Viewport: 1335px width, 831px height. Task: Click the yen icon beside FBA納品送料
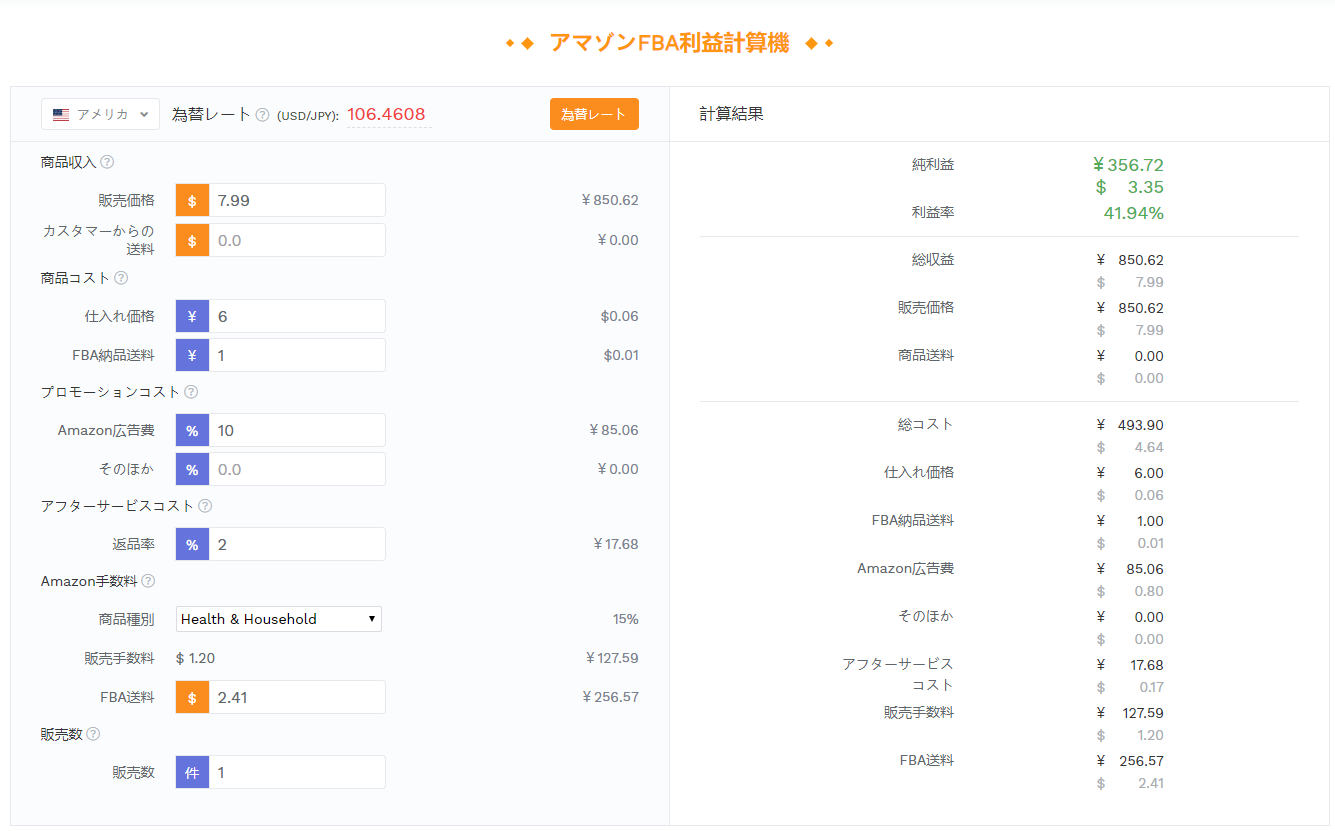click(192, 355)
